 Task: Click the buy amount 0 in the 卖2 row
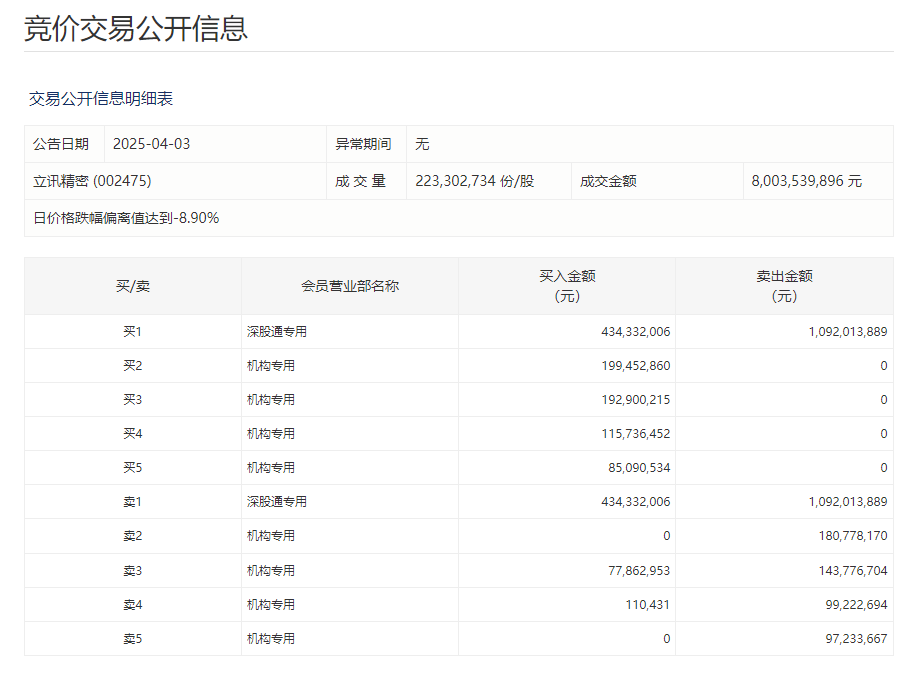666,536
